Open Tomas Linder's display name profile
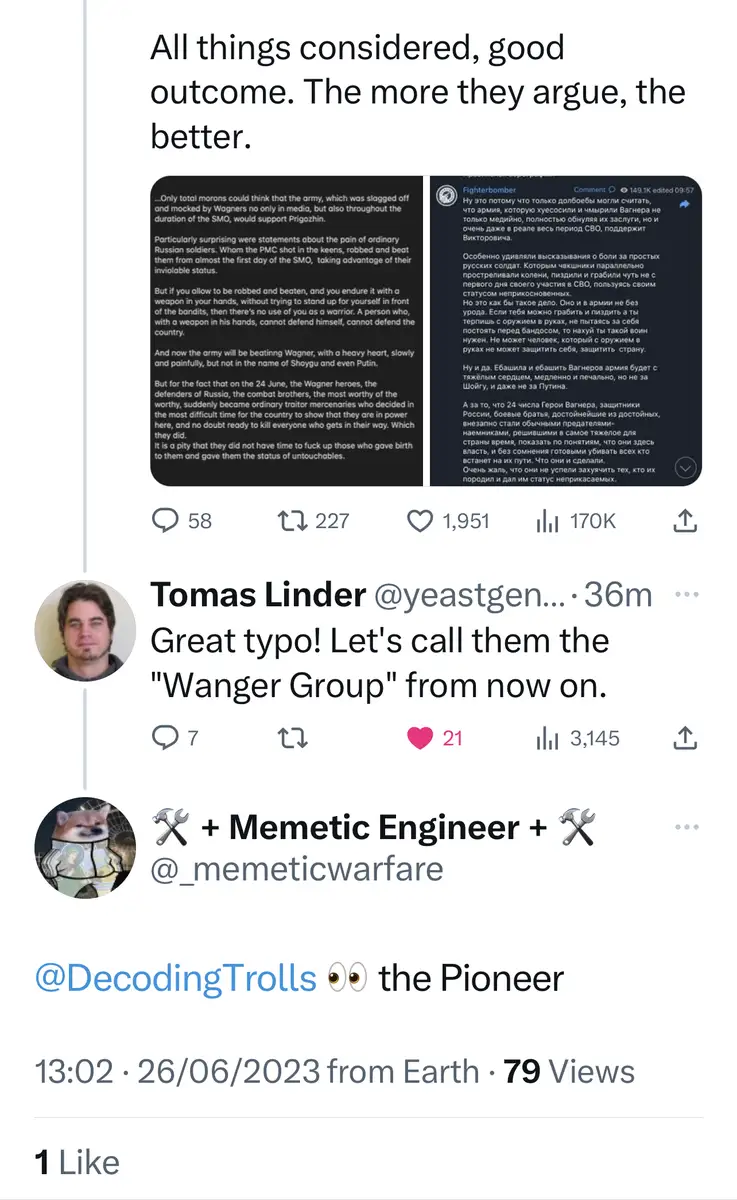 tap(257, 595)
